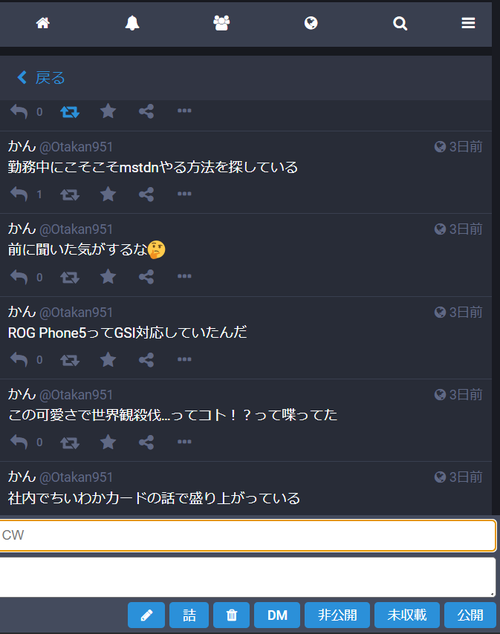Open the federated globe timeline icon
The width and height of the screenshot is (500, 634).
(311, 23)
